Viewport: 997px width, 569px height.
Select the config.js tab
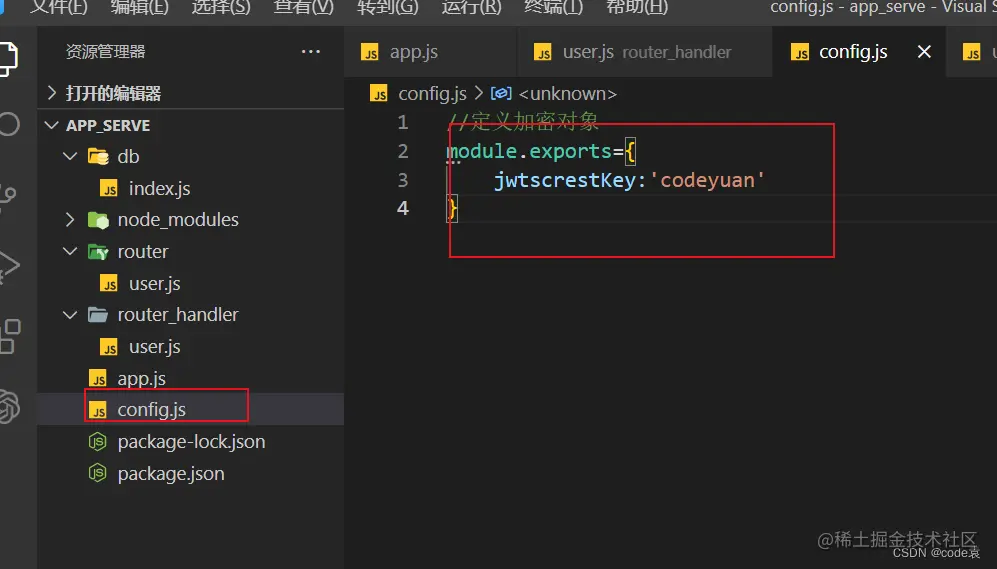(x=859, y=52)
